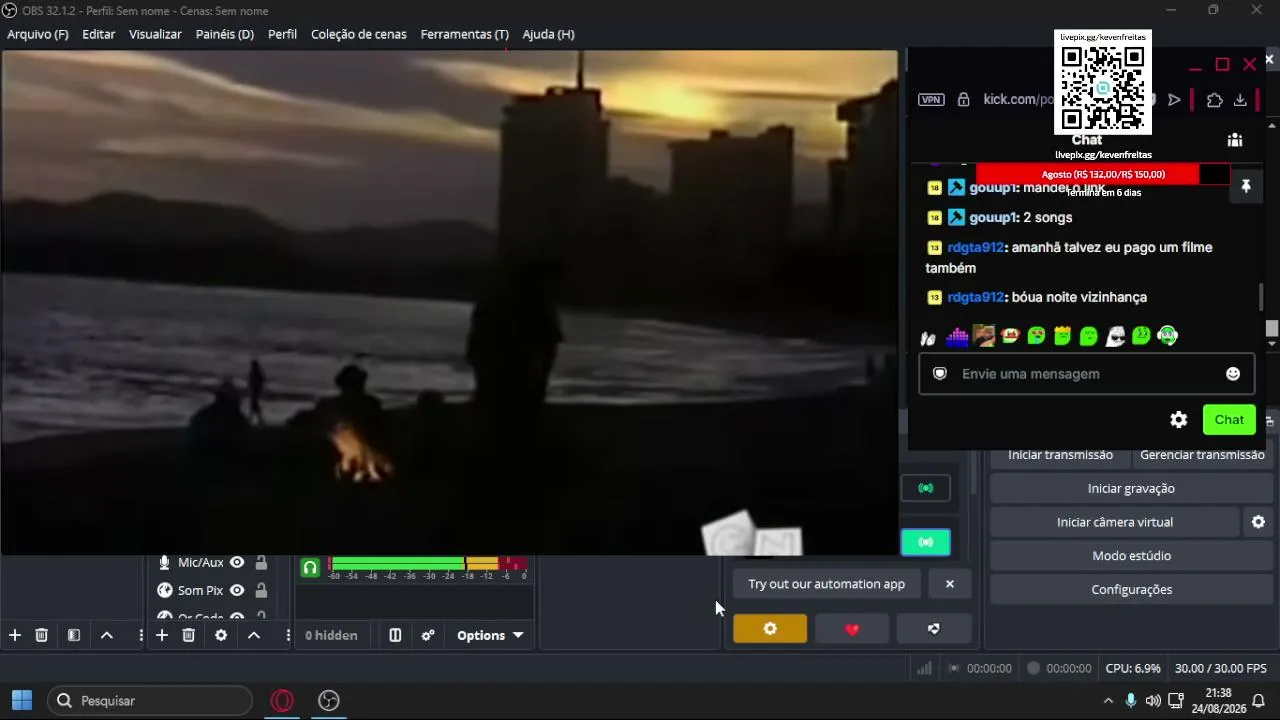The image size is (1280, 720).
Task: Open the Coleção de cenas menu
Action: click(359, 34)
